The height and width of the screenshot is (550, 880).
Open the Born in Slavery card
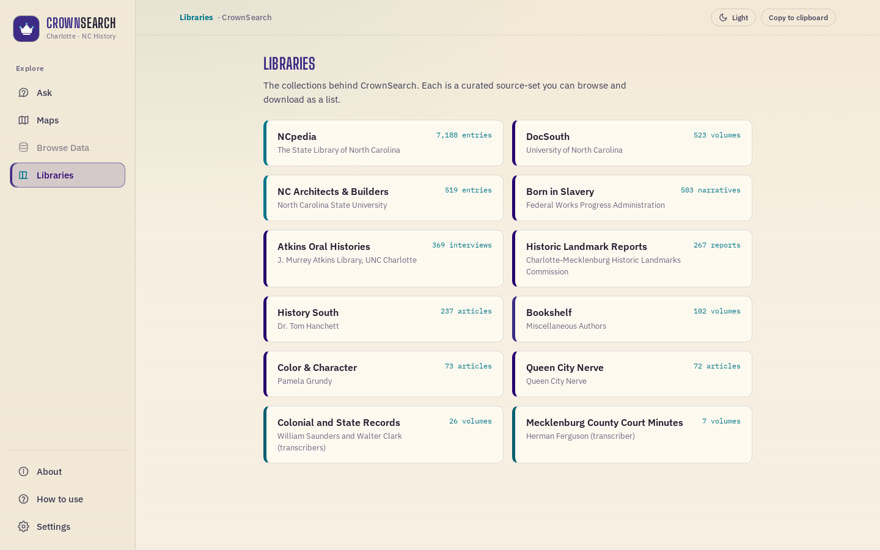point(632,198)
